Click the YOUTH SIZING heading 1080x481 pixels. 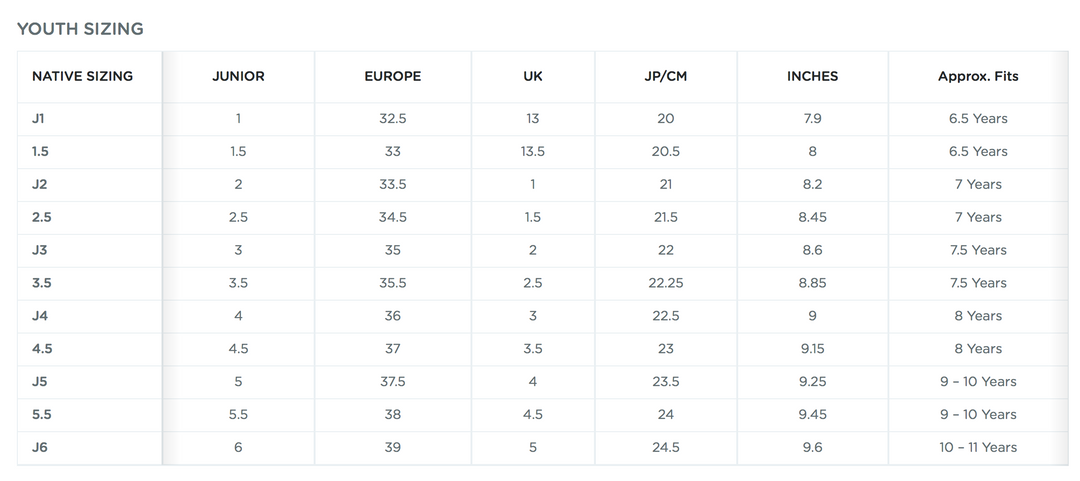80,29
